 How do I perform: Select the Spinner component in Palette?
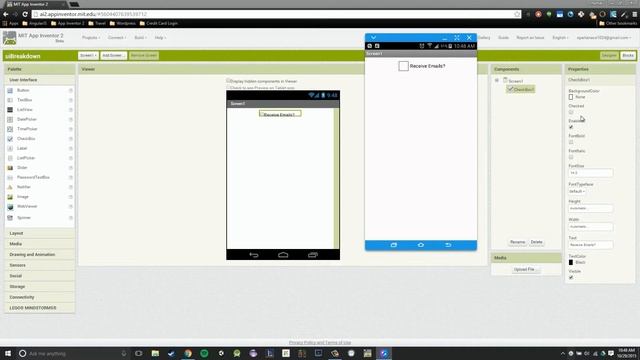(24, 218)
